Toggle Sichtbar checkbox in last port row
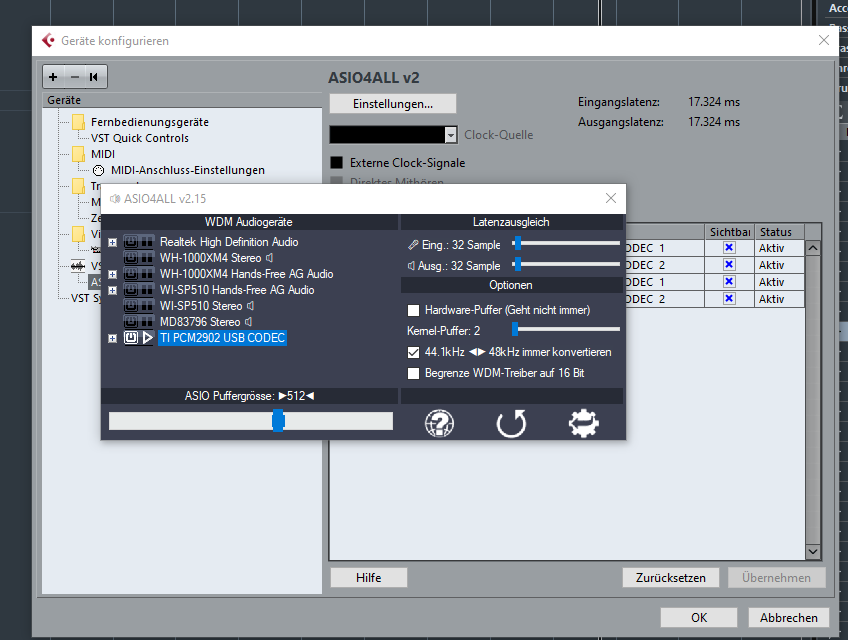This screenshot has width=848, height=640. coord(729,299)
